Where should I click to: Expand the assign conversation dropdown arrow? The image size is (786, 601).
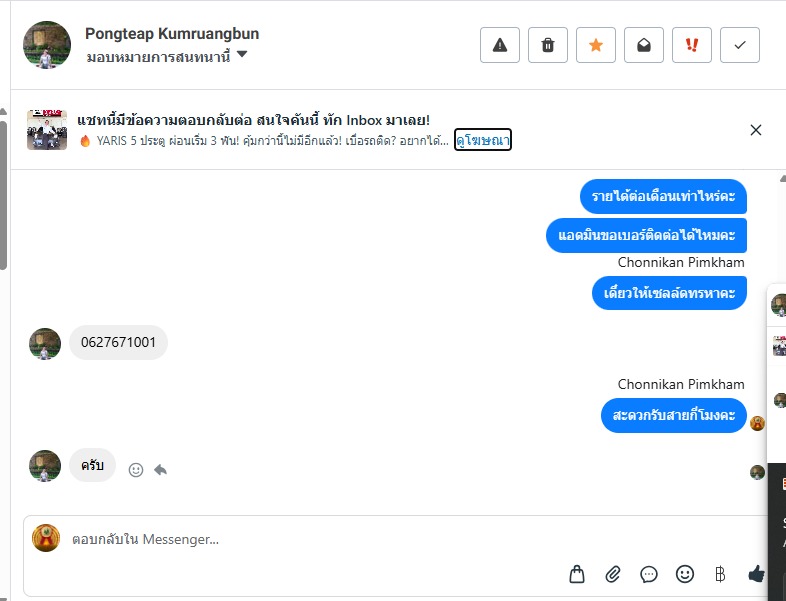[242, 54]
